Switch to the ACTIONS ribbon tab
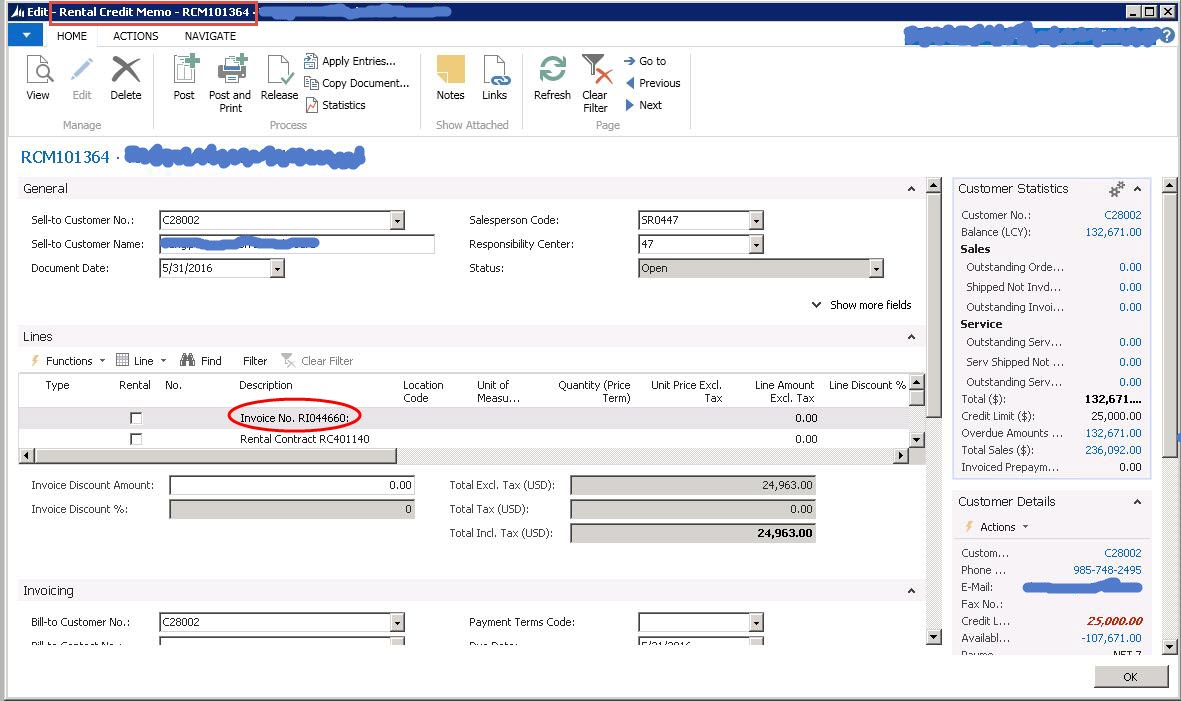This screenshot has height=701, width=1181. (x=135, y=36)
